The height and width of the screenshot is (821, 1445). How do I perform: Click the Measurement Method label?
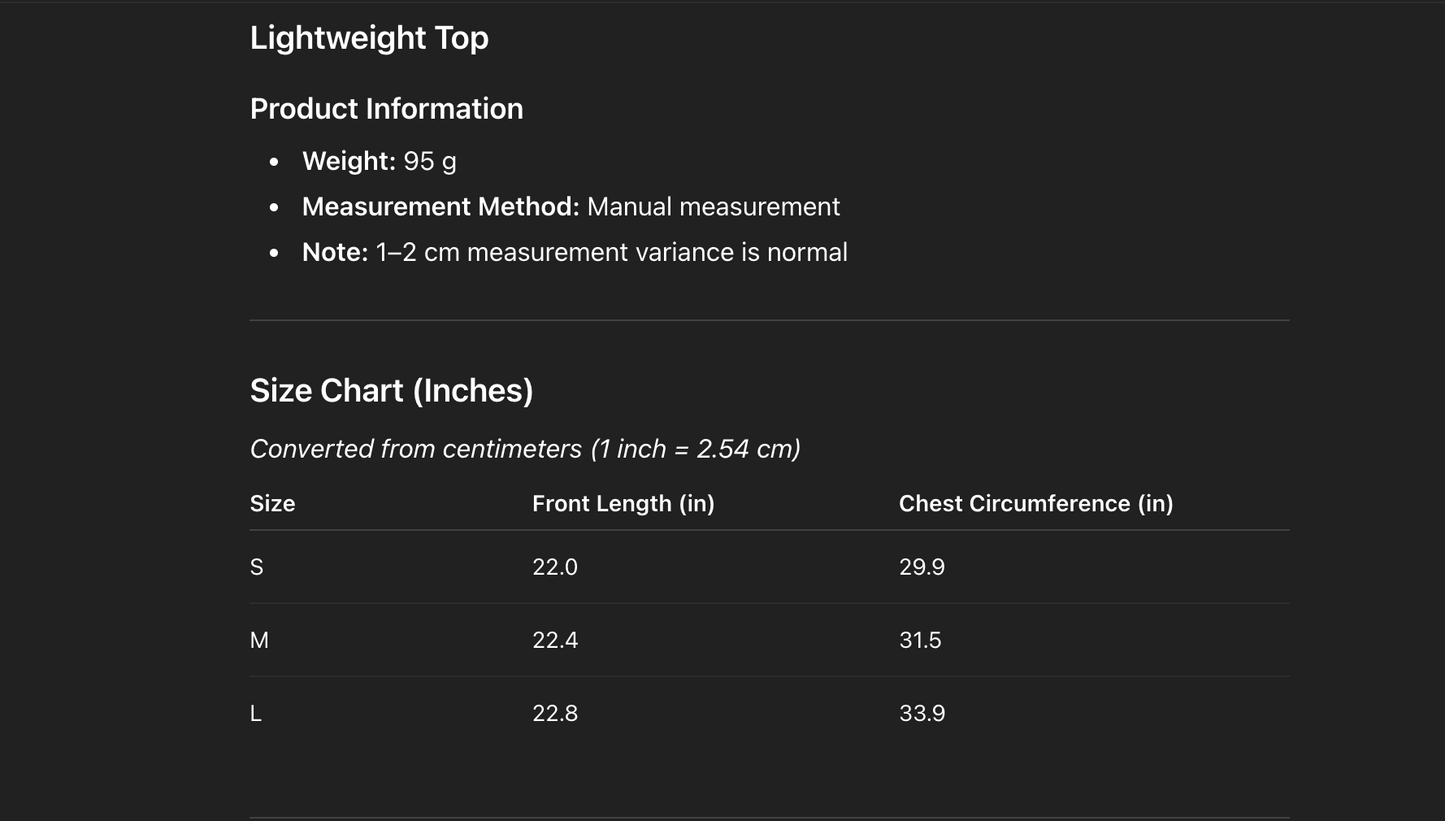coord(440,207)
